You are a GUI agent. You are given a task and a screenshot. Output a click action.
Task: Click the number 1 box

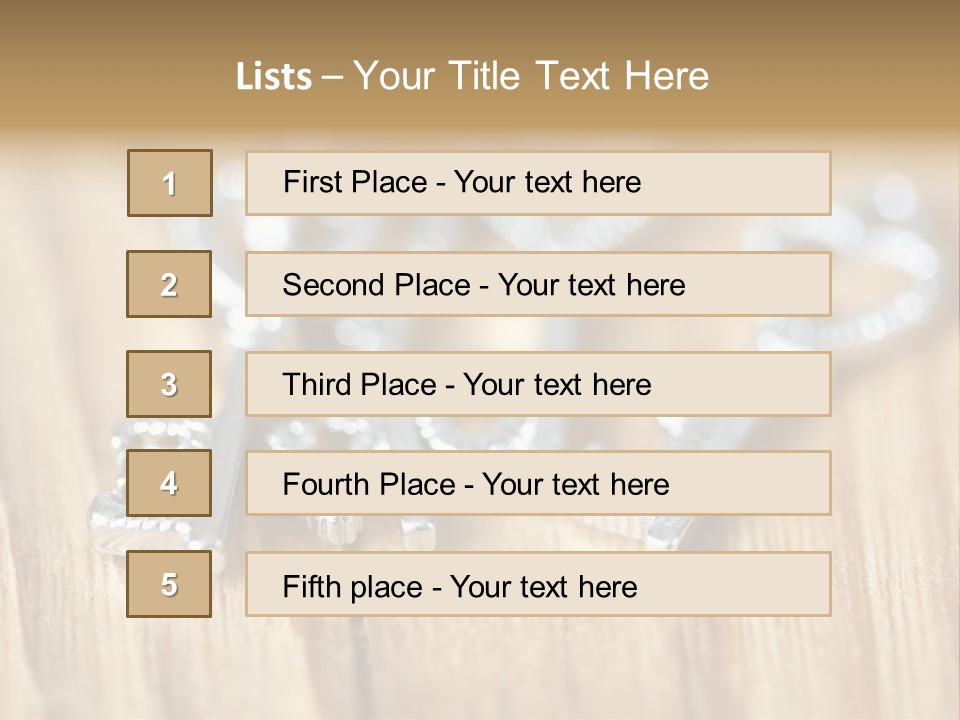pos(170,183)
